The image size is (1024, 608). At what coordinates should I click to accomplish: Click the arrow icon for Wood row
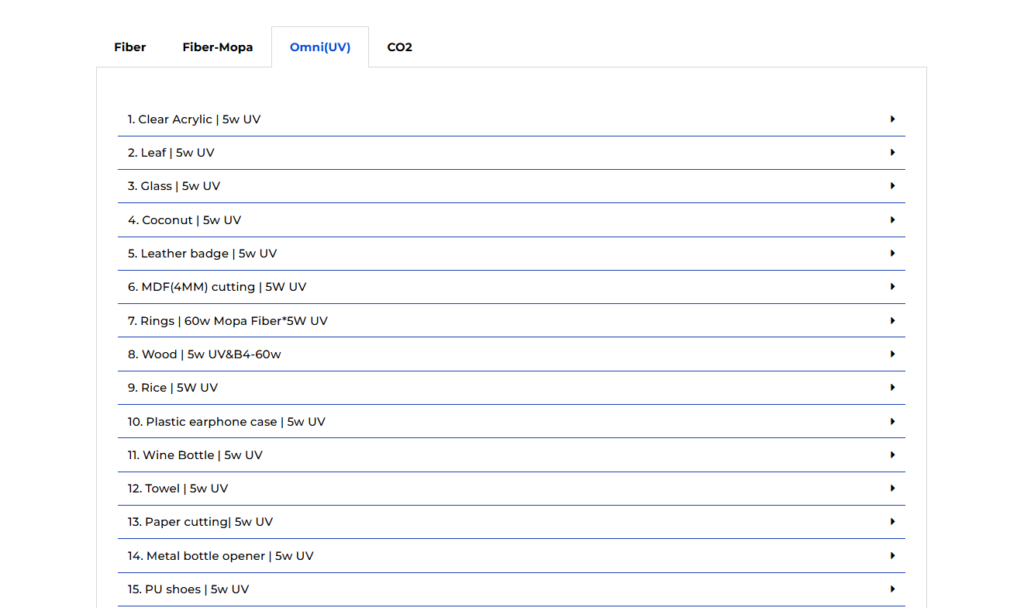coord(892,354)
